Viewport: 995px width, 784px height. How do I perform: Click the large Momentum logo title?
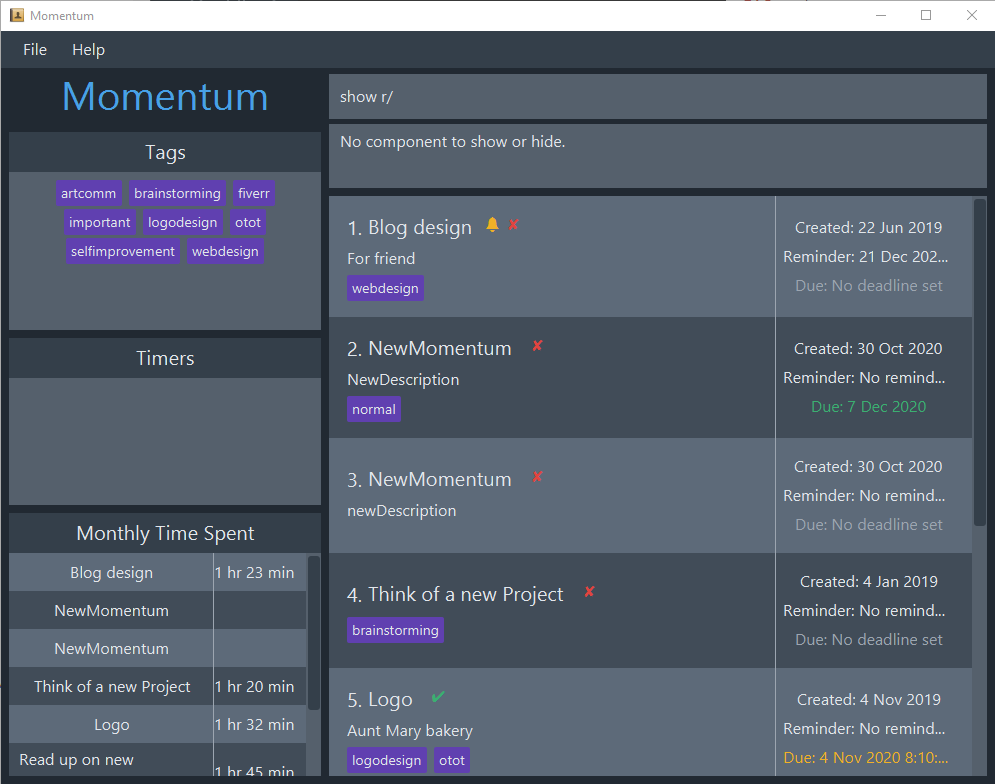point(165,97)
